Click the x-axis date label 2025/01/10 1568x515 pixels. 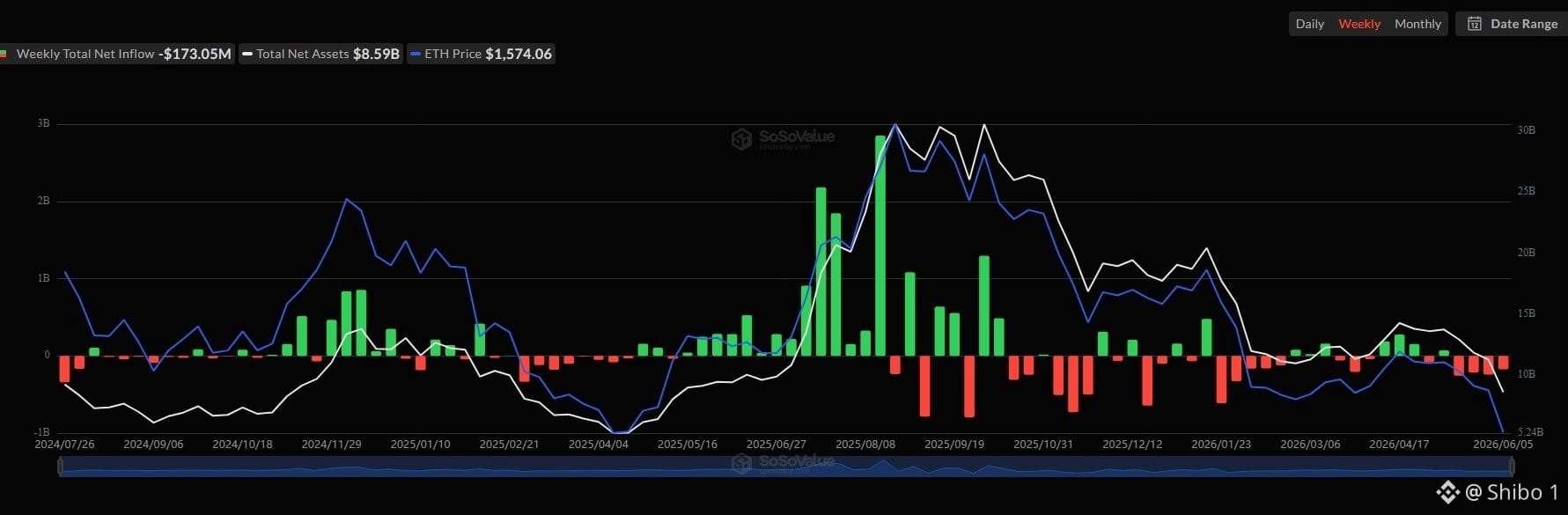(x=420, y=445)
